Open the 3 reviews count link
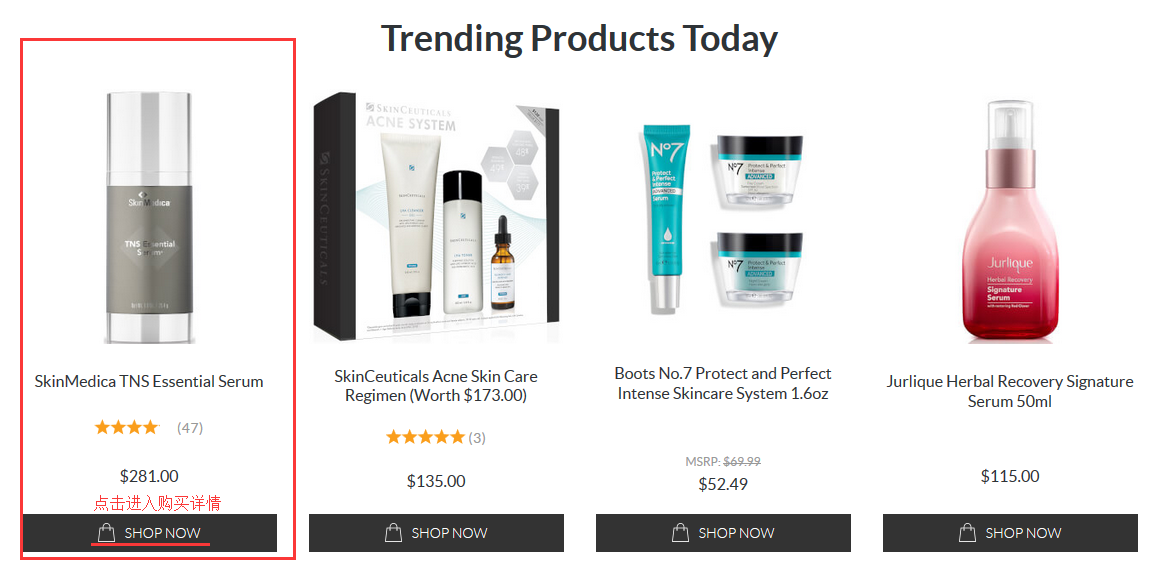 (477, 438)
